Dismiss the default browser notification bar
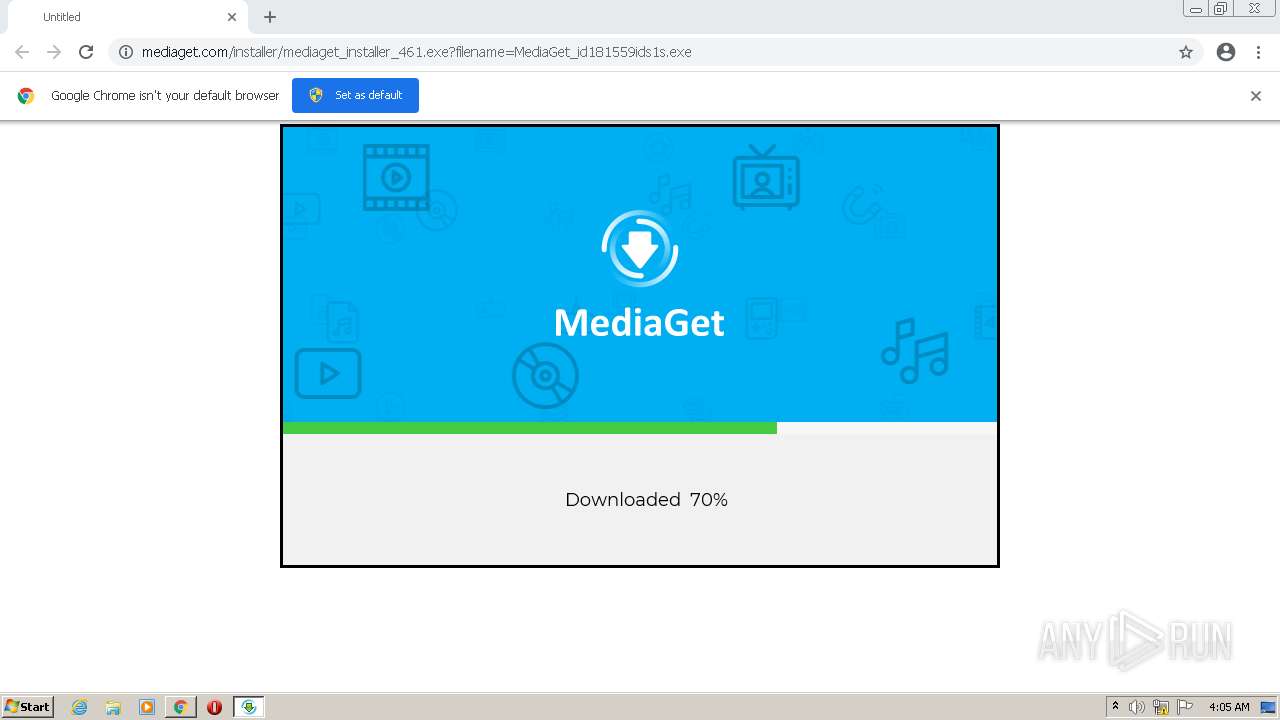 1256,96
